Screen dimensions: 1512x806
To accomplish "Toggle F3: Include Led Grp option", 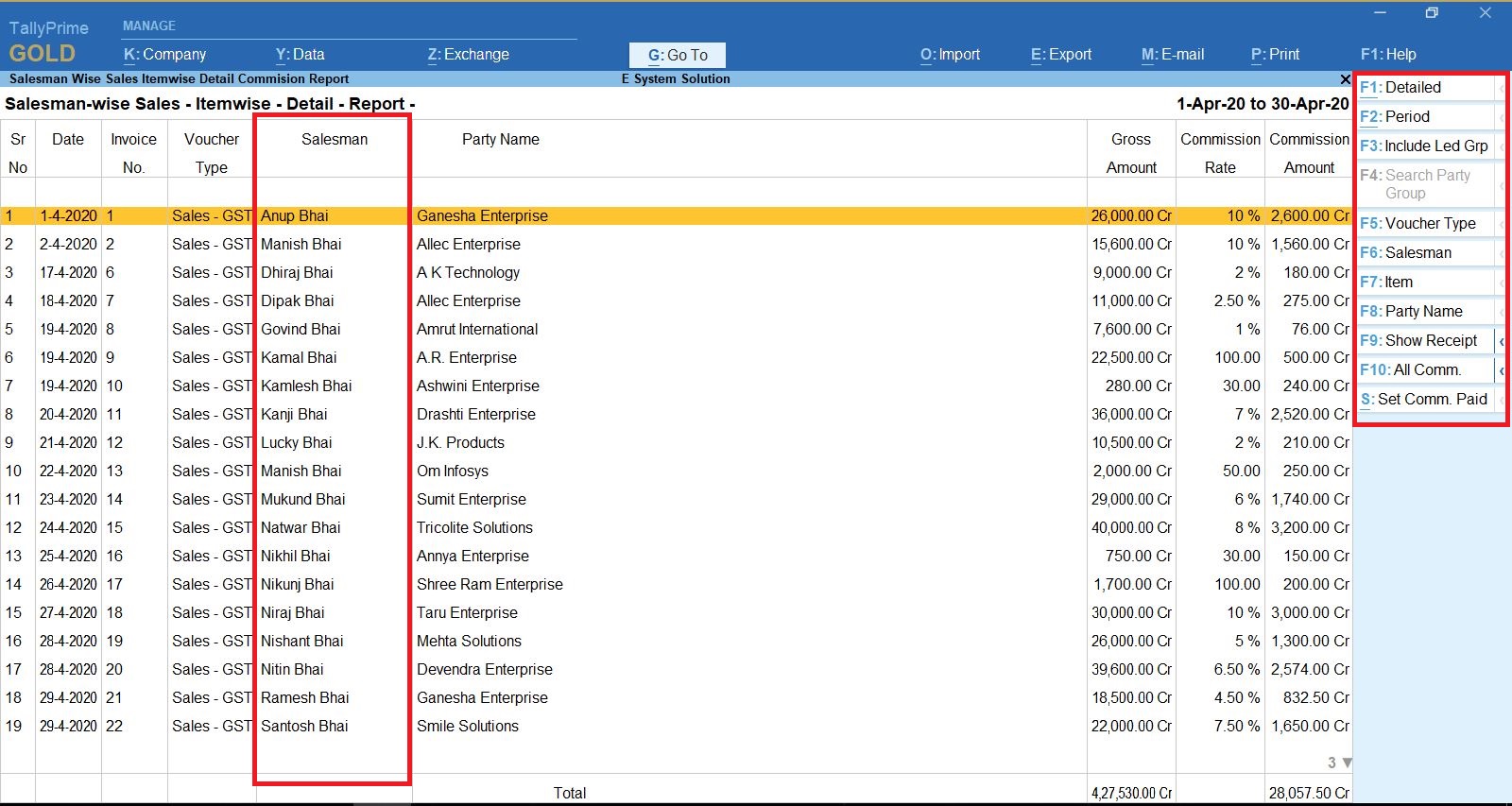I will click(1425, 146).
